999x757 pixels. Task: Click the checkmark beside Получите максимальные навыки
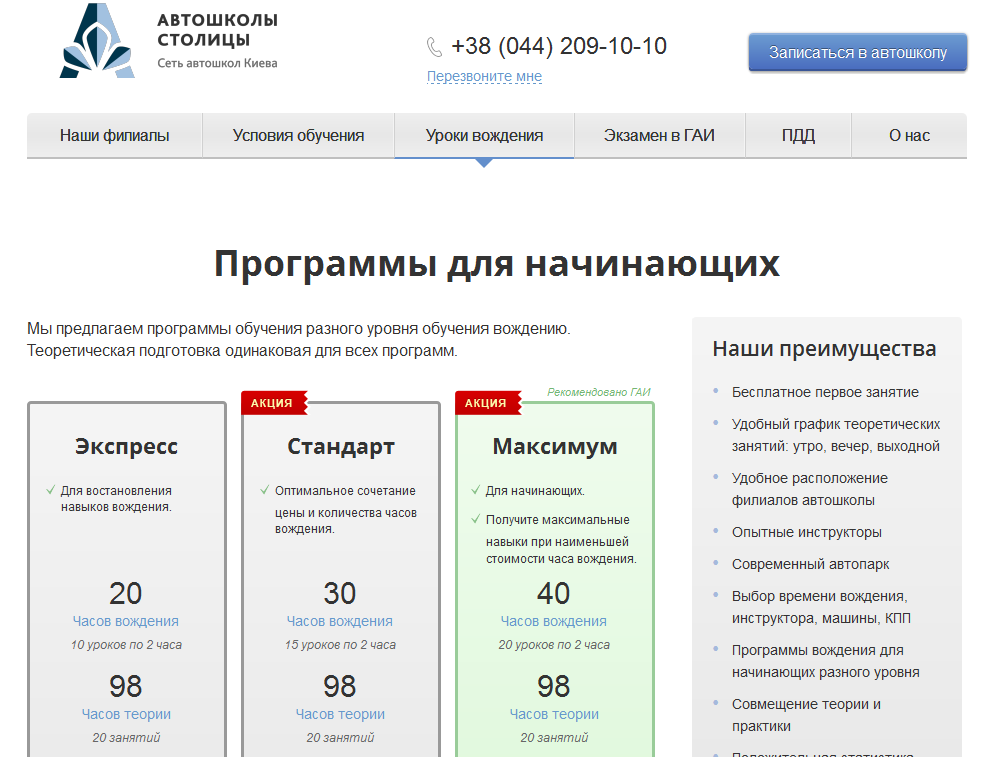(x=475, y=519)
